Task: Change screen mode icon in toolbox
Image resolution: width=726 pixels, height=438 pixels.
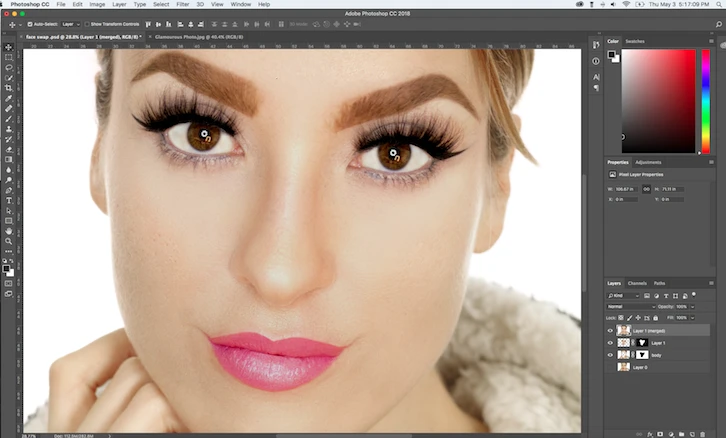Action: (x=8, y=294)
